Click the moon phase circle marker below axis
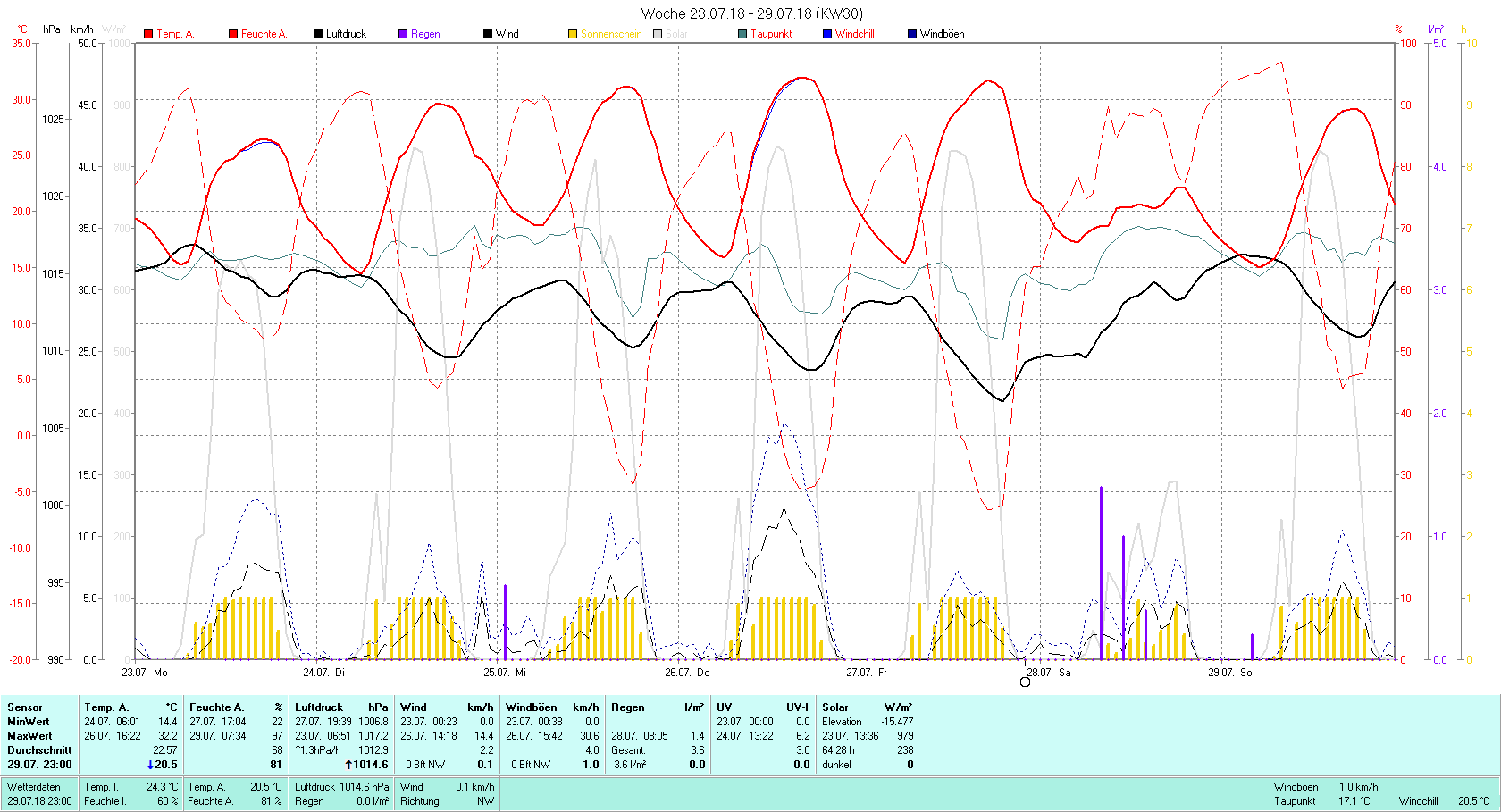Viewport: 1501px width, 812px height. pos(1025,682)
